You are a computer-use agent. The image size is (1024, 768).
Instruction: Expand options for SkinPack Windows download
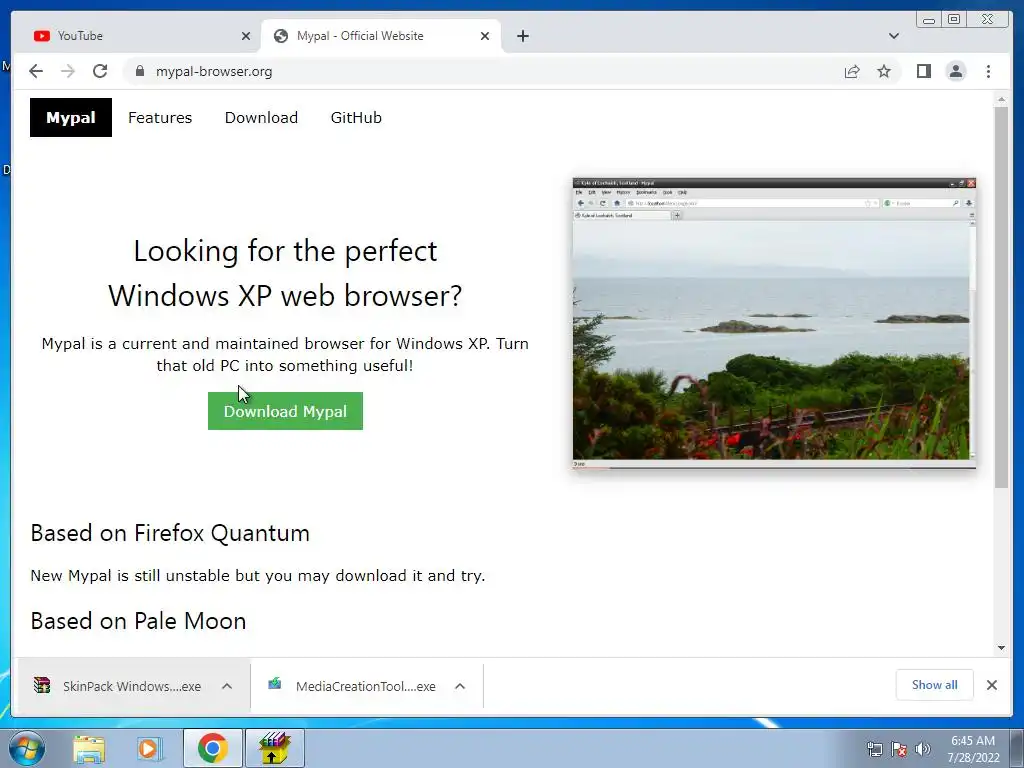(227, 686)
